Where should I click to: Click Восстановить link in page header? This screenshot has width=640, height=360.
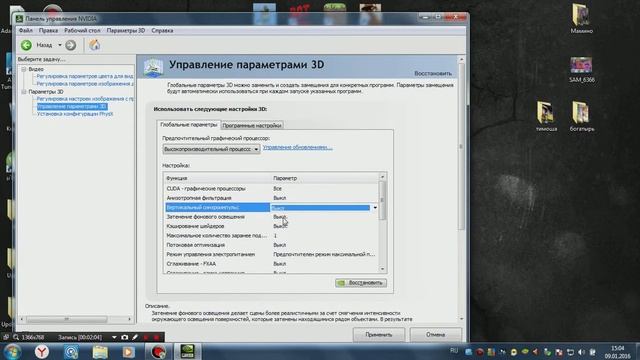pyautogui.click(x=433, y=73)
